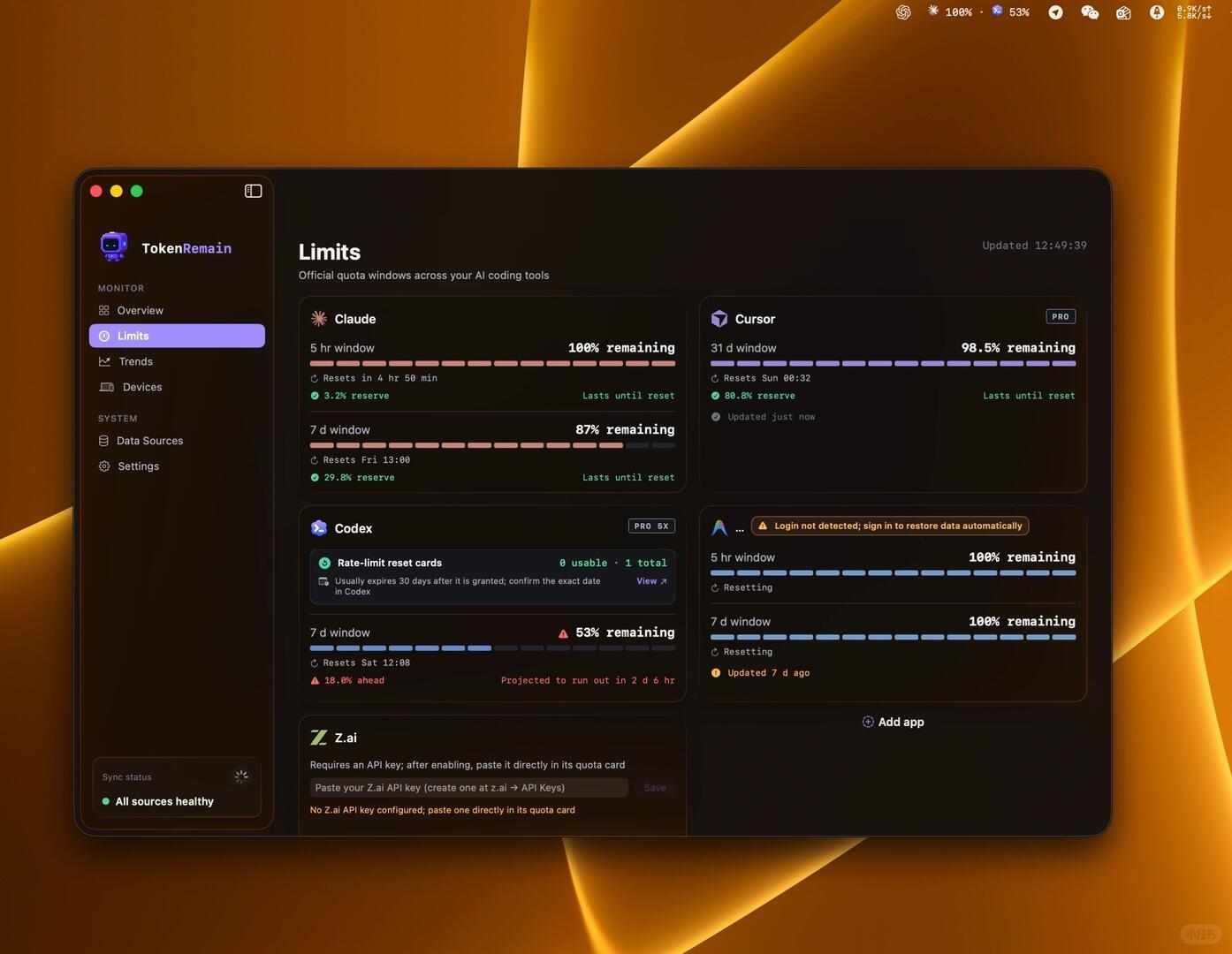Open Devices in the sidebar
This screenshot has height=954, width=1232.
click(x=177, y=387)
